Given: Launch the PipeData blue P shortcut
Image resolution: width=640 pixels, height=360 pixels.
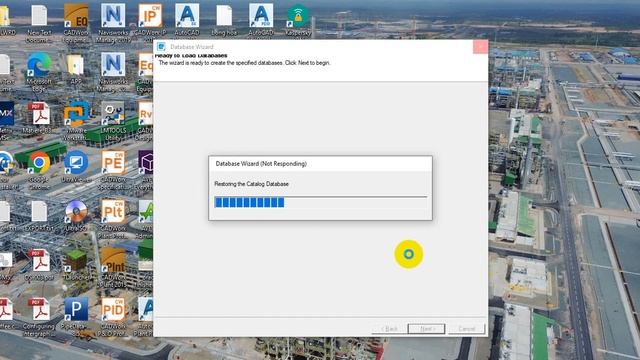Looking at the screenshot, I should [x=76, y=309].
